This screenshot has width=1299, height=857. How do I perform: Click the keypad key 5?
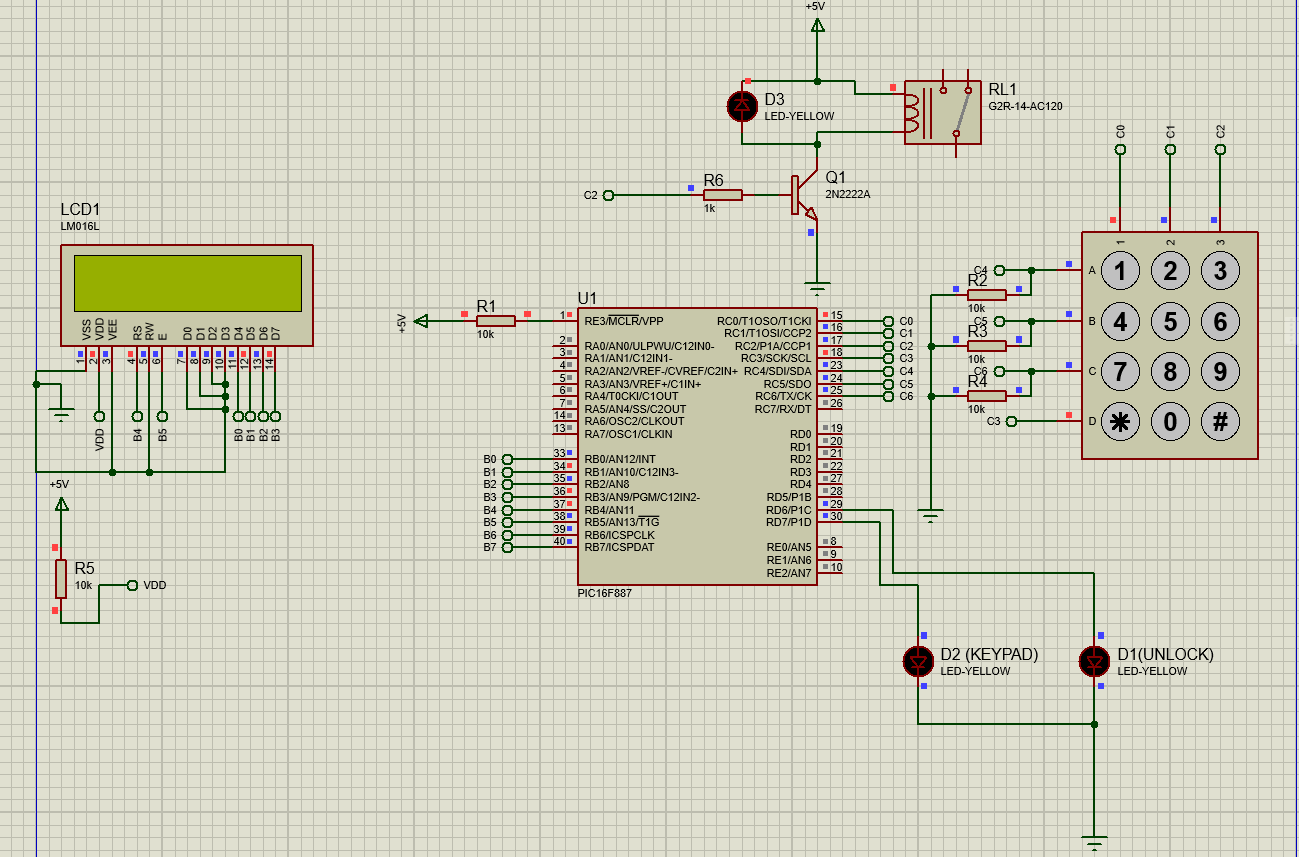pyautogui.click(x=1170, y=321)
